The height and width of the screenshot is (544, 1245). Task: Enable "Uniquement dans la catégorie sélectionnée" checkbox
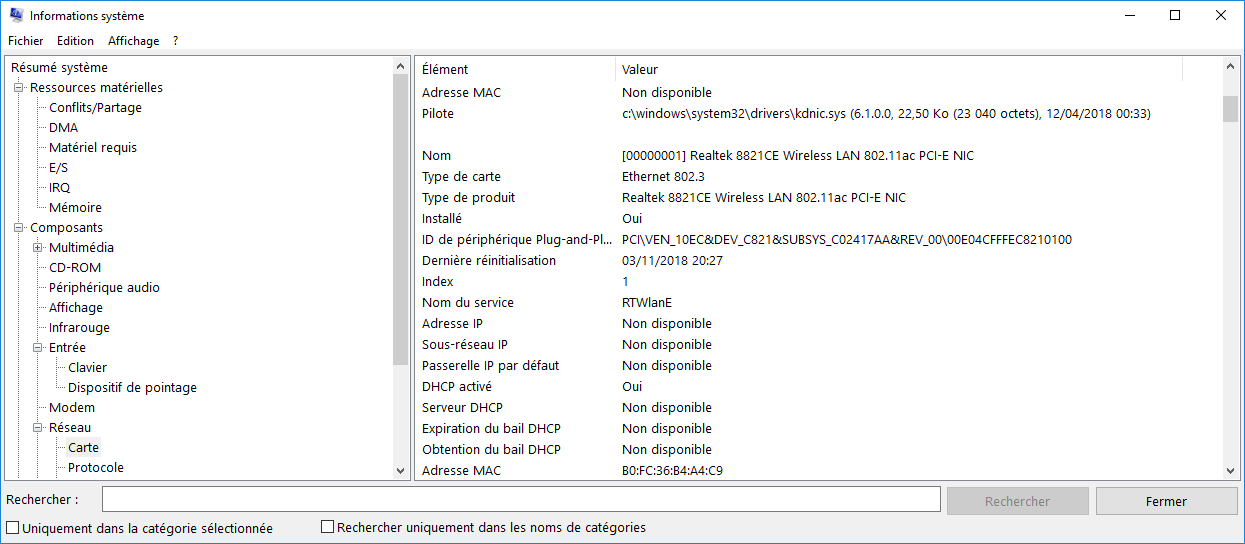point(13,527)
